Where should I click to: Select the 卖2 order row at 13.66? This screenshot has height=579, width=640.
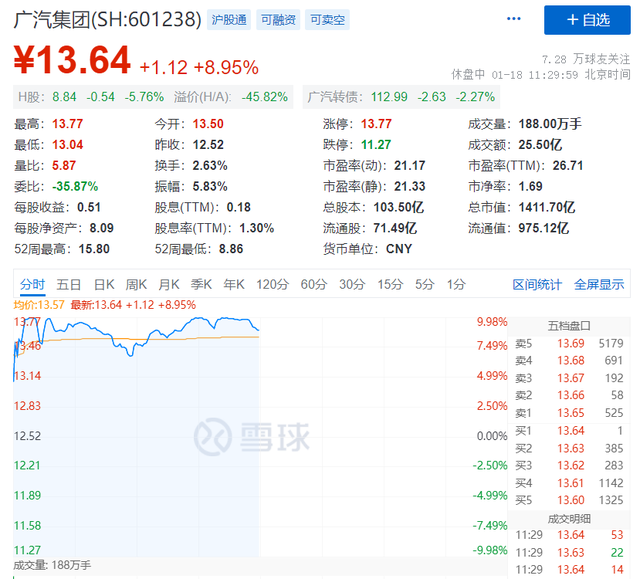[x=569, y=395]
